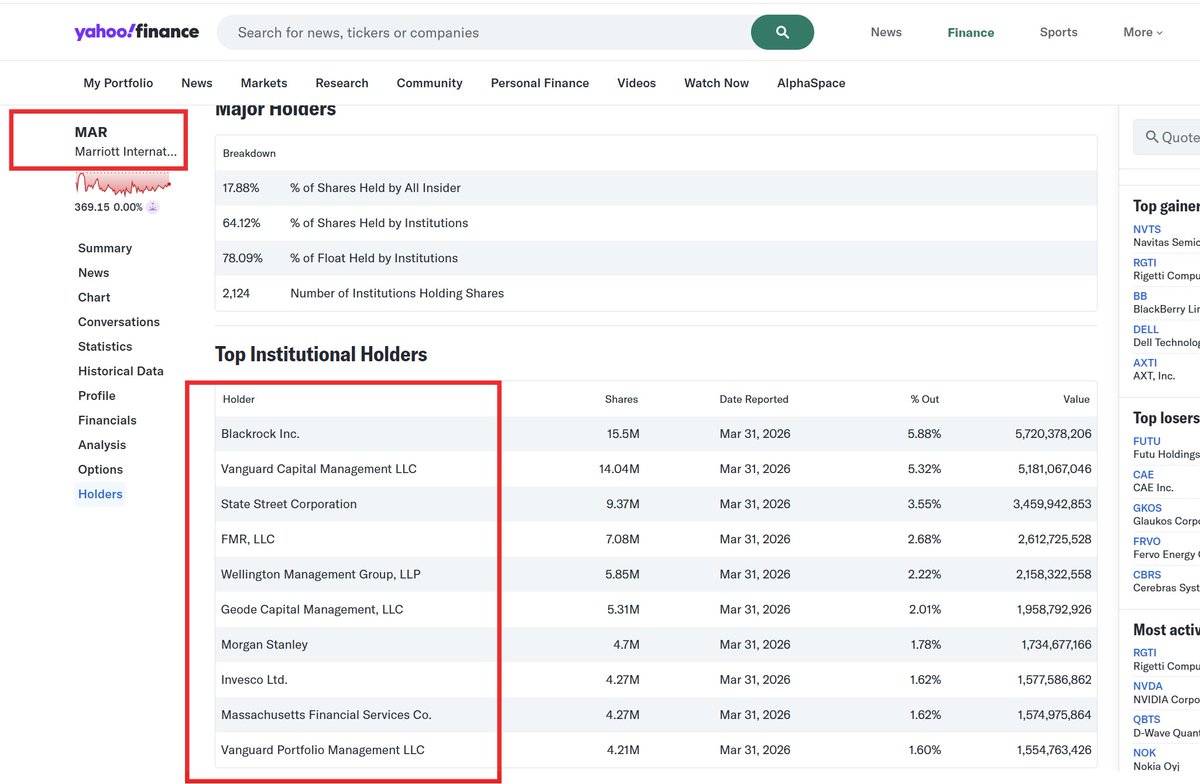Click the QBTS ticker link
This screenshot has width=1200, height=784.
[x=1147, y=719]
